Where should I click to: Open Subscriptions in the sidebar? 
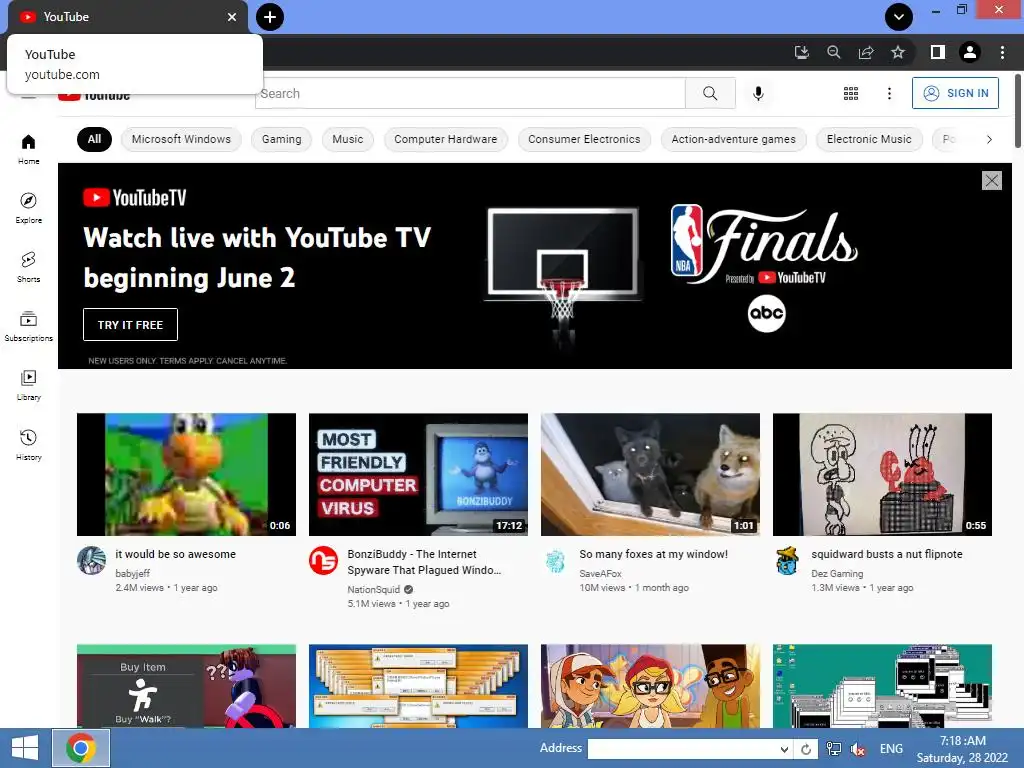tap(28, 327)
